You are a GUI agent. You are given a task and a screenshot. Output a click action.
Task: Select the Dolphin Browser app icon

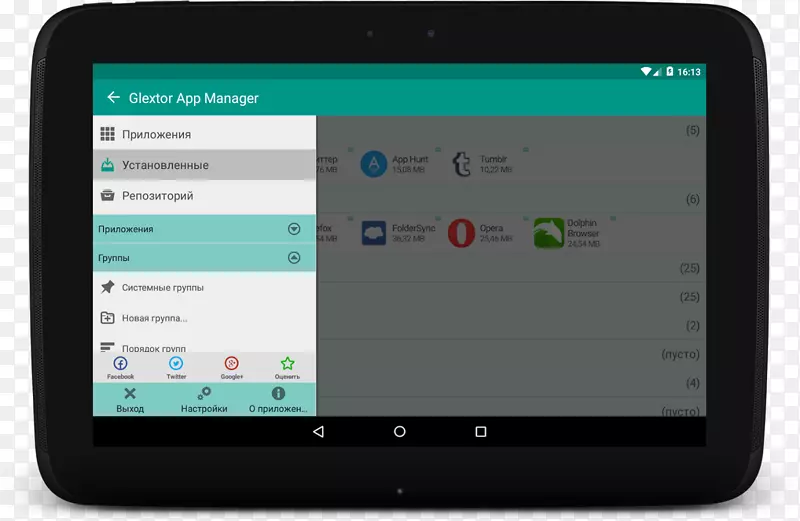[549, 233]
